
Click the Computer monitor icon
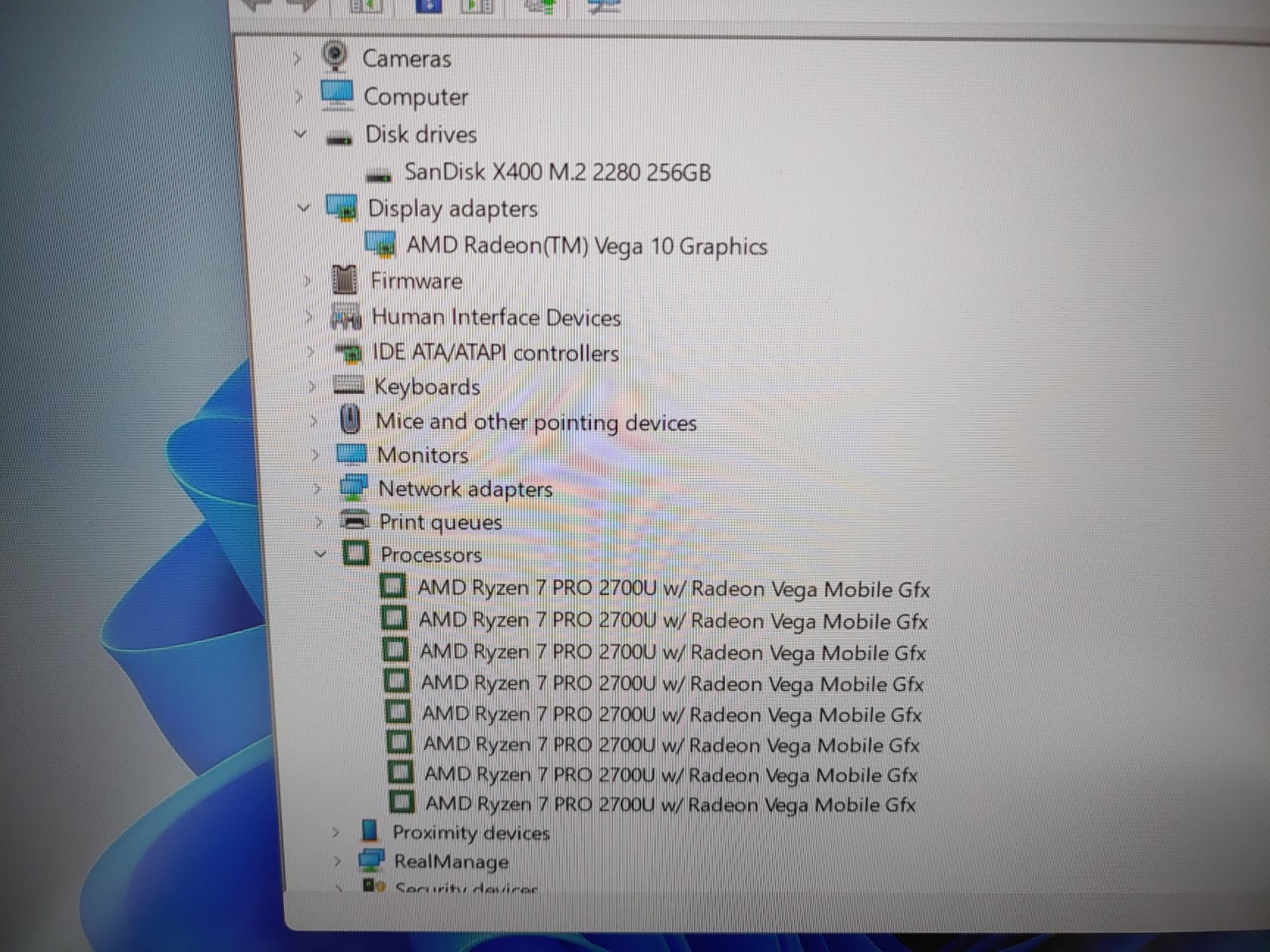pyautogui.click(x=337, y=94)
